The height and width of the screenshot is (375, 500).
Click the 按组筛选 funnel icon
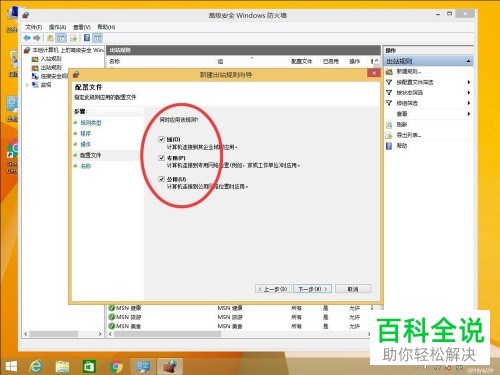(389, 103)
